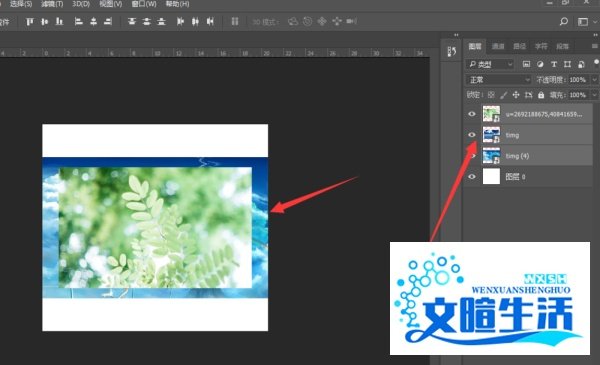
Task: Toggle lock image pixels brush icon
Action: click(x=504, y=95)
